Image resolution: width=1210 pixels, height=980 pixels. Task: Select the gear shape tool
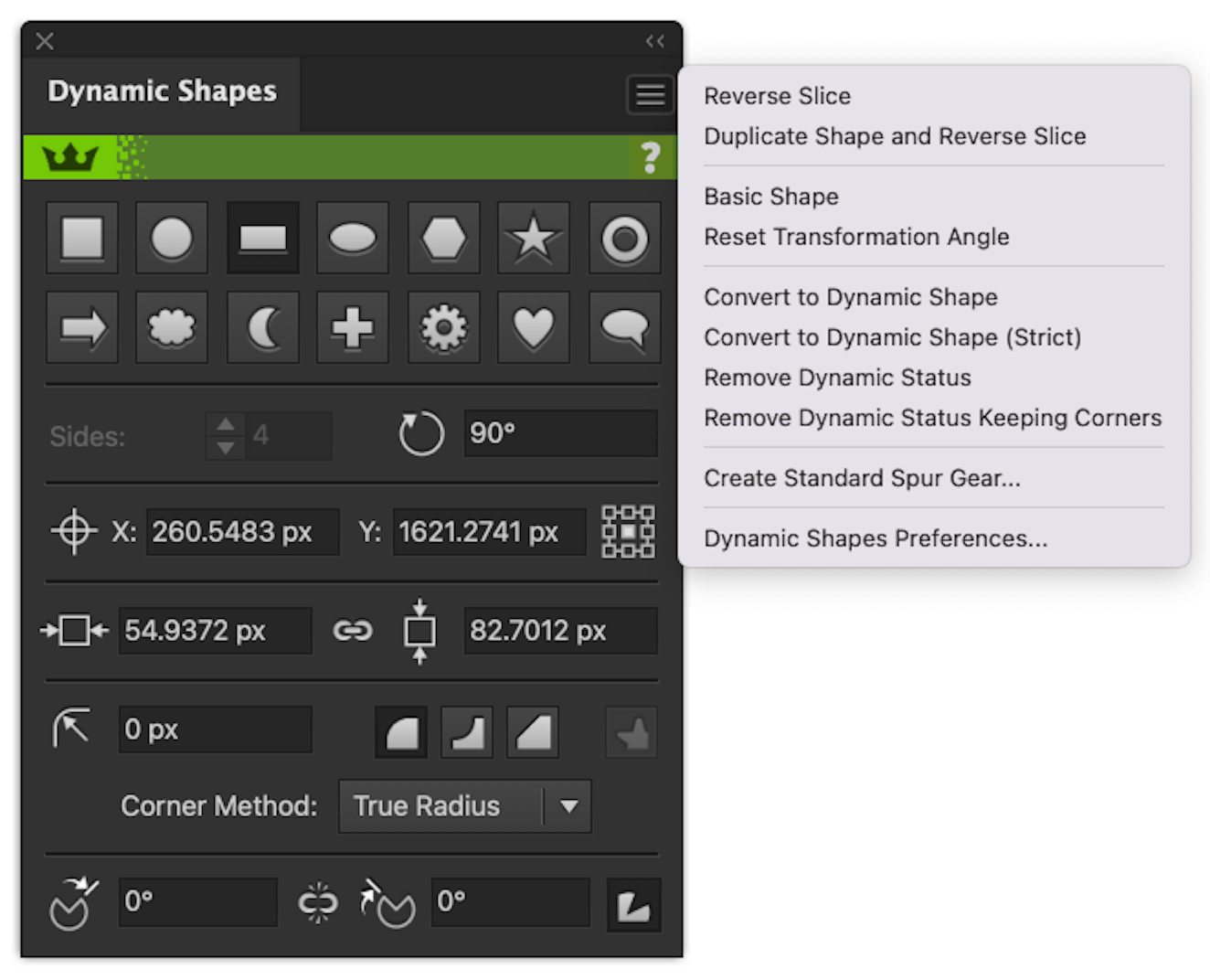tap(443, 327)
